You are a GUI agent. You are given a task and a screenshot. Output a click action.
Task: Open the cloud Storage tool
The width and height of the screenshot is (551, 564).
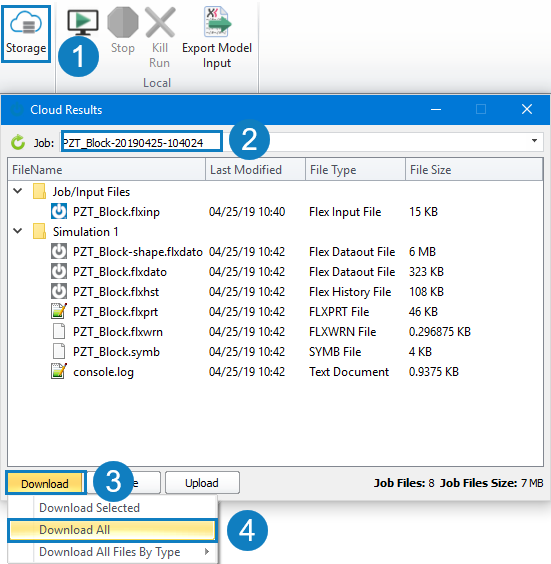pyautogui.click(x=26, y=34)
